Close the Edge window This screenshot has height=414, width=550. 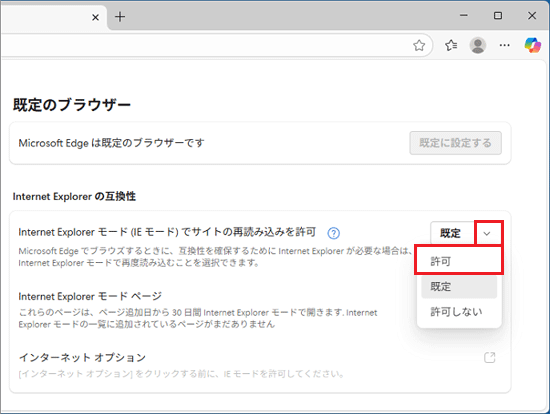(532, 15)
